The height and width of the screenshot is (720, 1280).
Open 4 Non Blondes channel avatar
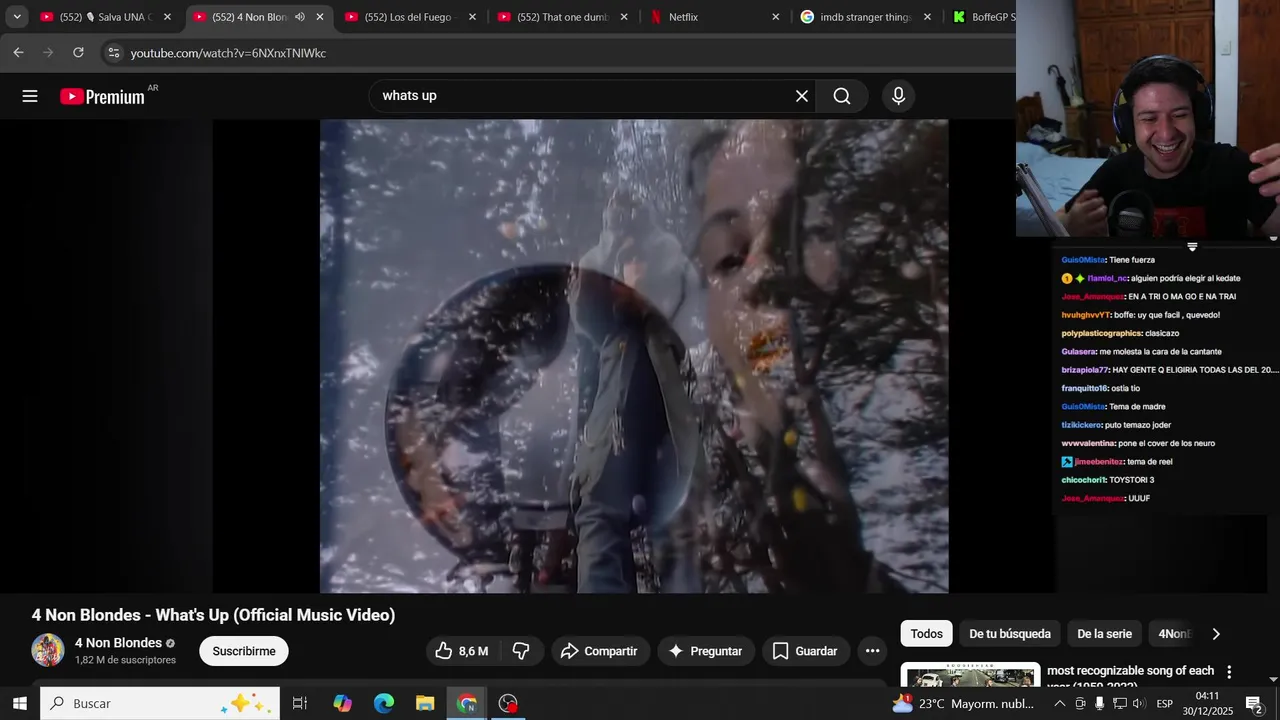point(48,650)
